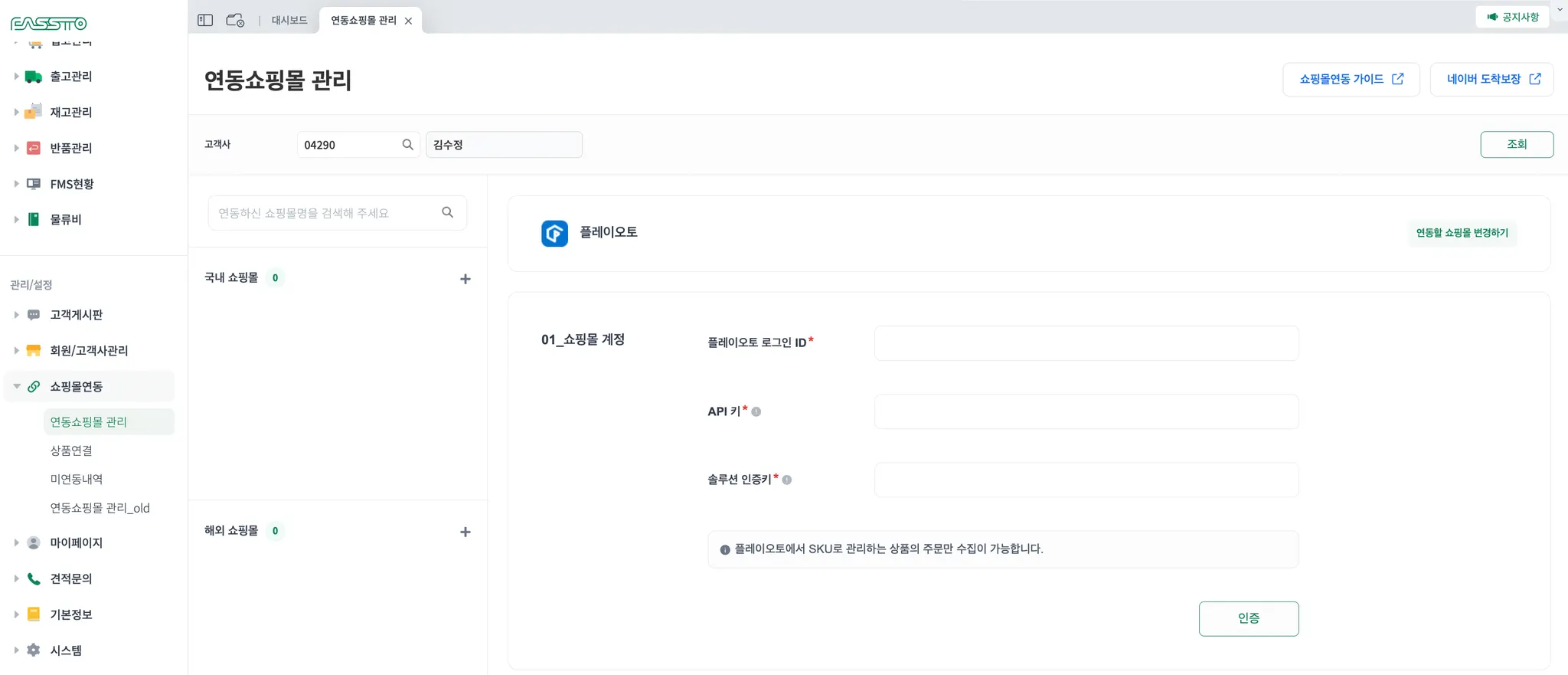Viewport: 1568px width, 675px height.
Task: Expand the 고객게시판 menu arrow
Action: click(x=16, y=314)
